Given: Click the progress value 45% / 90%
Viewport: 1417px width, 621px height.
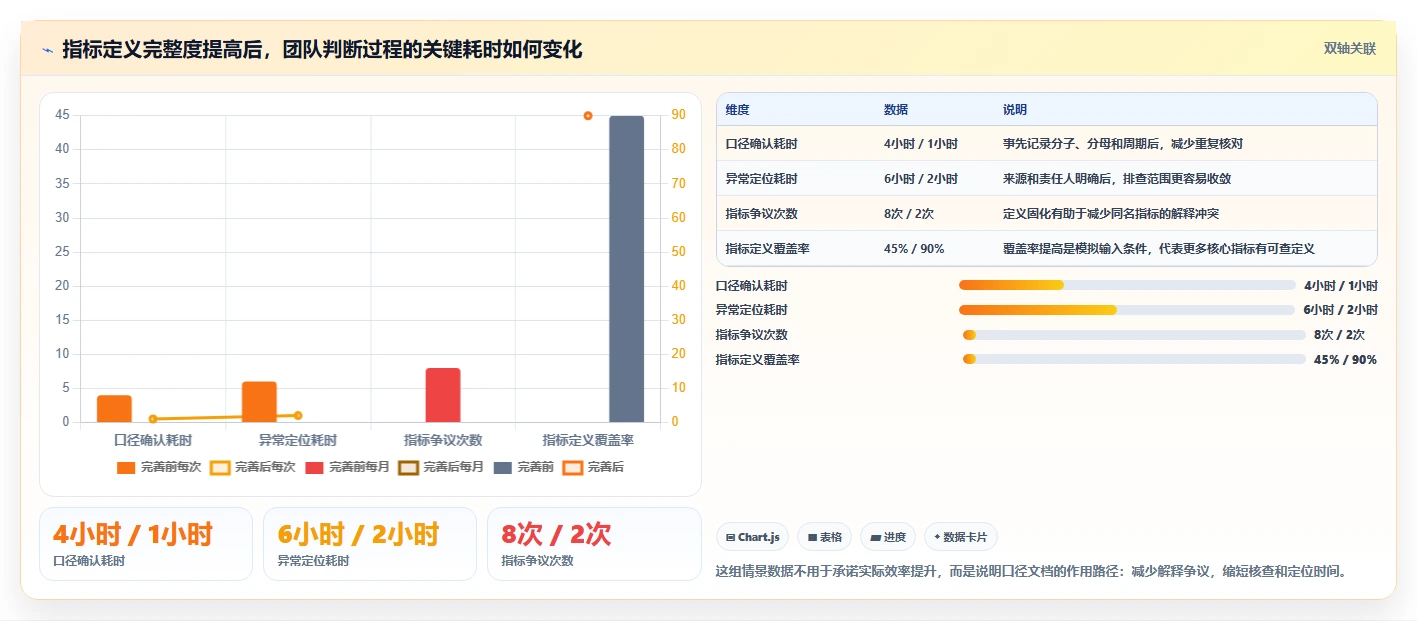Looking at the screenshot, I should point(1345,359).
